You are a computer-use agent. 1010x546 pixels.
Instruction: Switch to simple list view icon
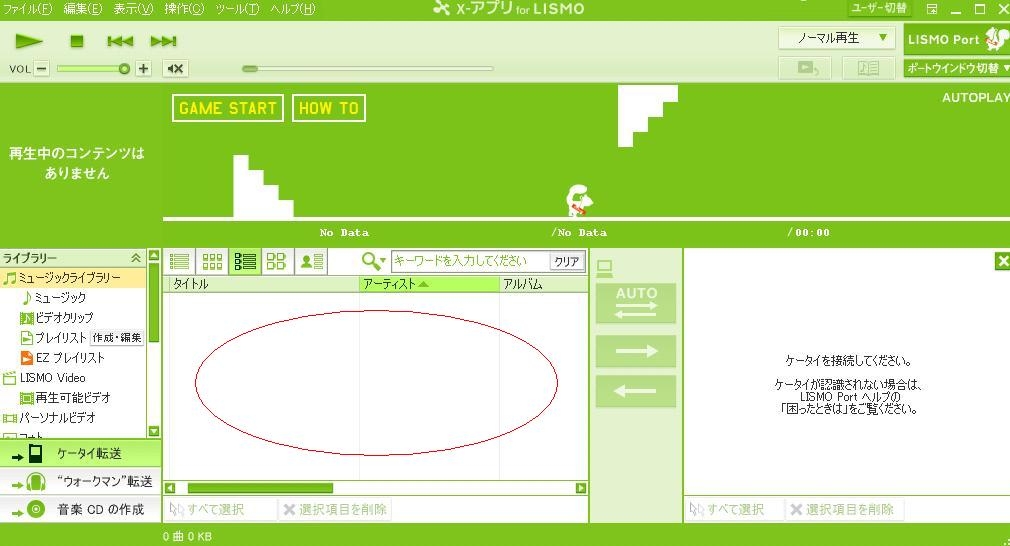click(x=180, y=261)
